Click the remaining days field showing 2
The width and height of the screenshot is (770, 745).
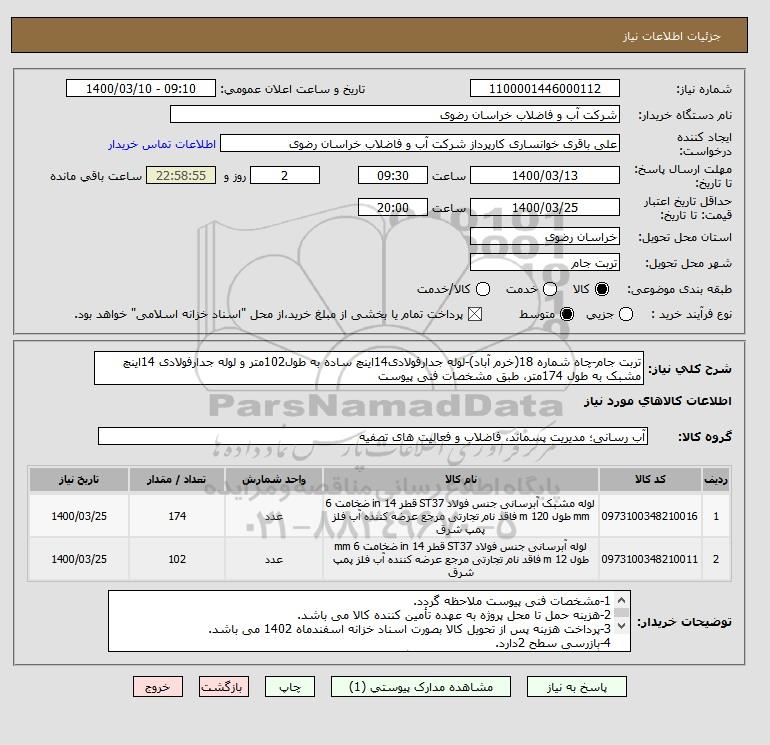[285, 175]
